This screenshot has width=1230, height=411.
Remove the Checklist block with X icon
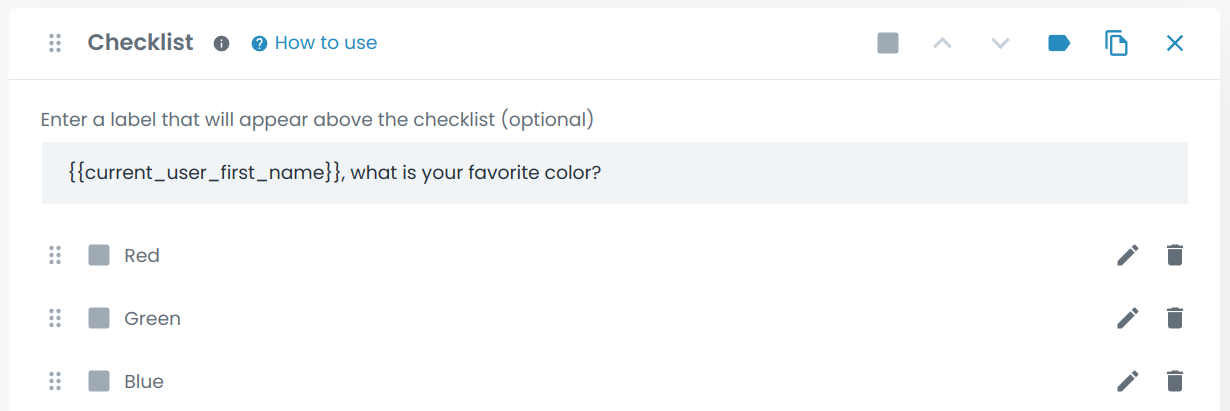(1175, 43)
